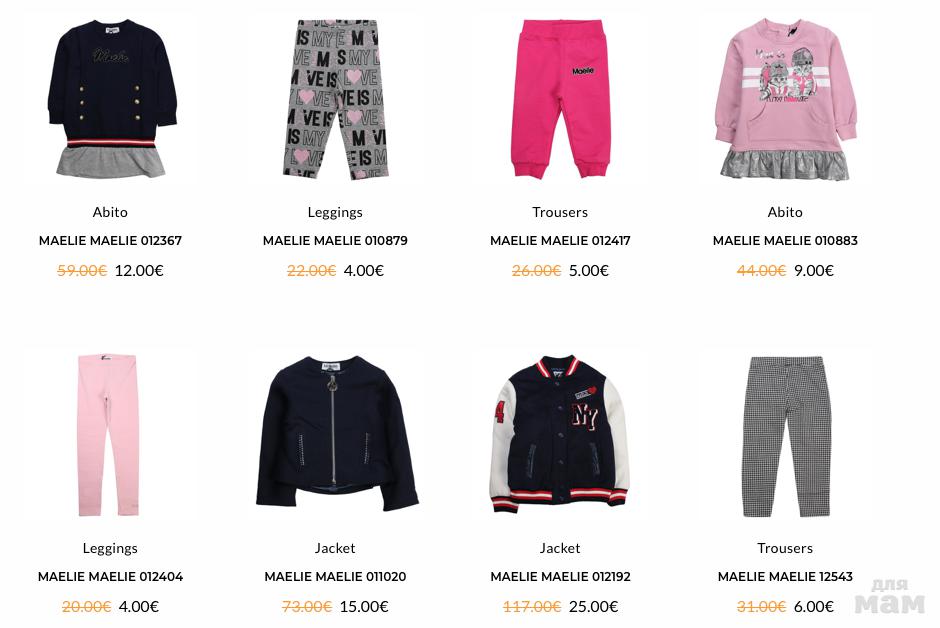Go to the MAELIE MAELIE 012417 product page
This screenshot has width=940, height=628.
click(560, 240)
